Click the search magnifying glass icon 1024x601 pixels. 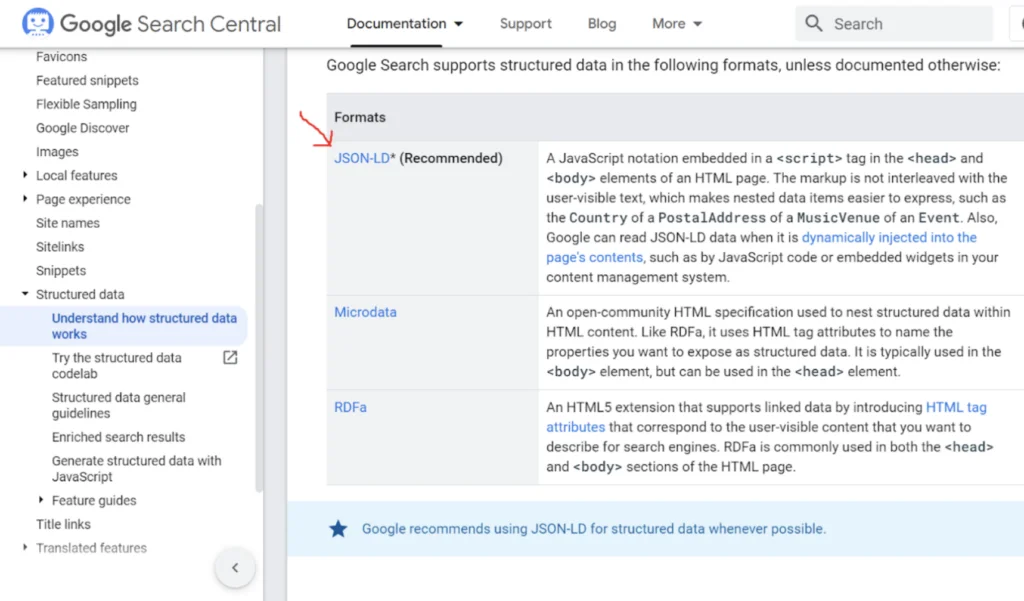tap(815, 22)
